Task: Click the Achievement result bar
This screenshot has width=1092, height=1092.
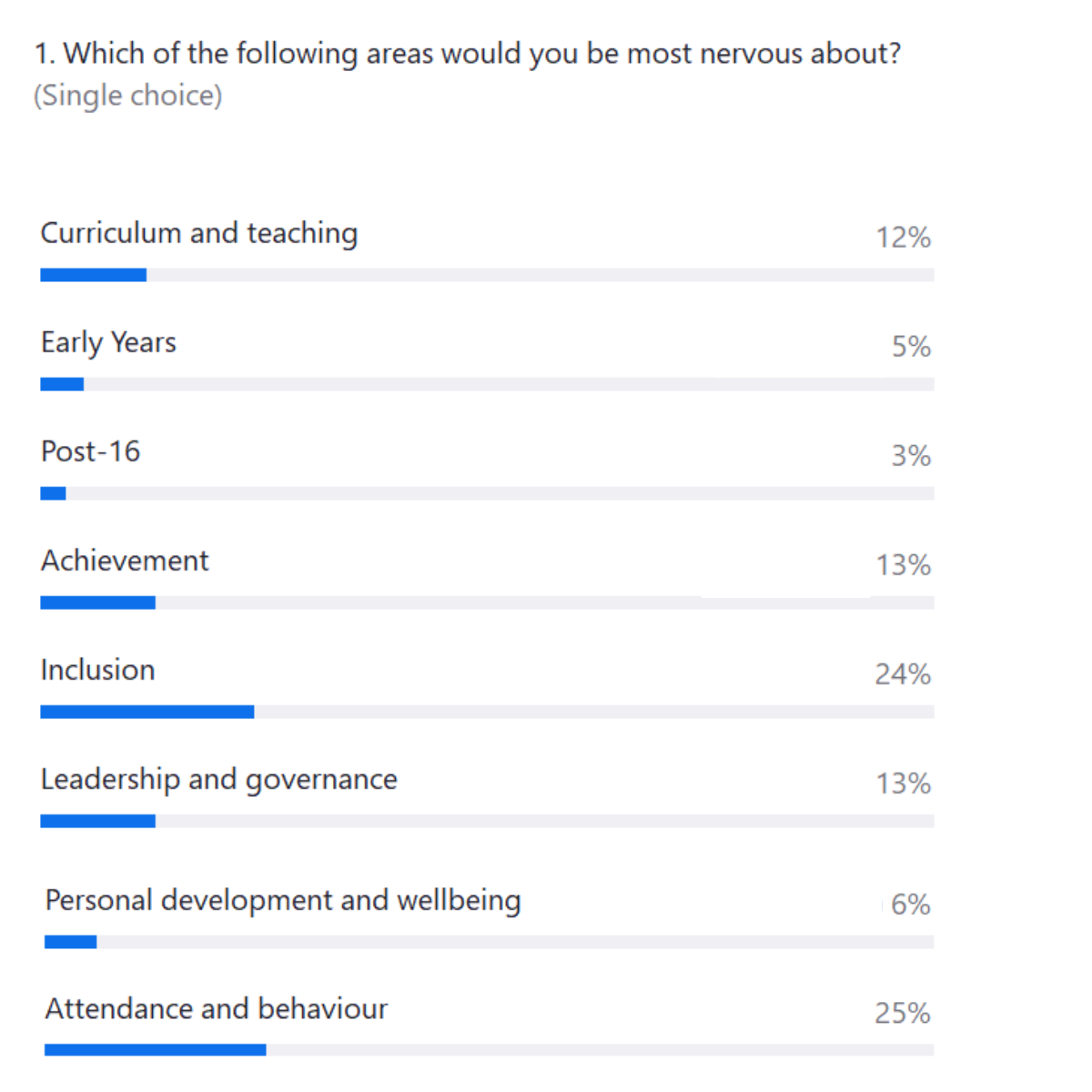Action: click(487, 602)
